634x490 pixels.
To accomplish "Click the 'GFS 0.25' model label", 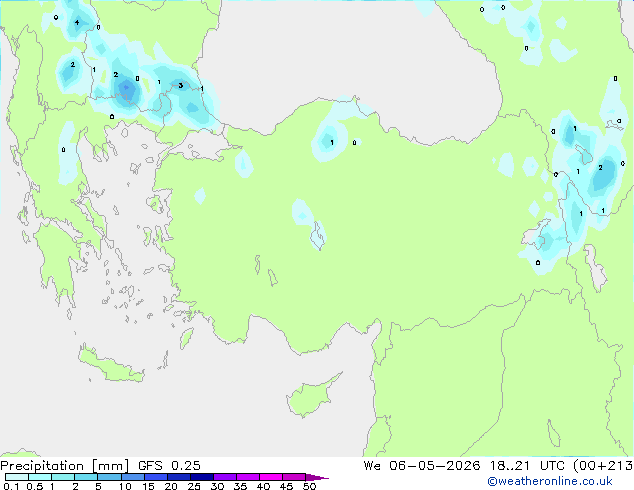I will pos(169,466).
